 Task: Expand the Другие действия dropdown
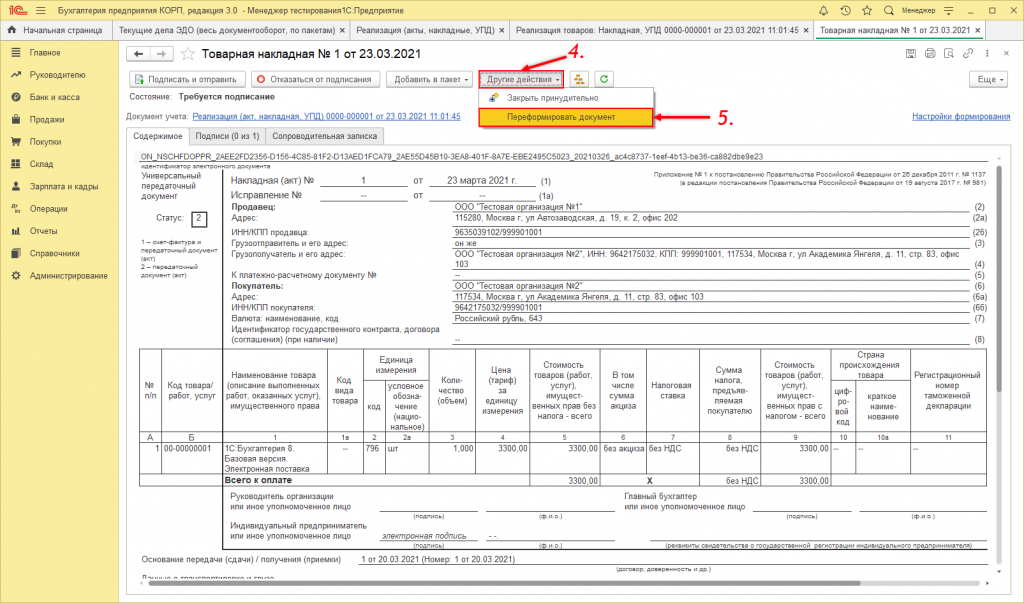pos(521,79)
